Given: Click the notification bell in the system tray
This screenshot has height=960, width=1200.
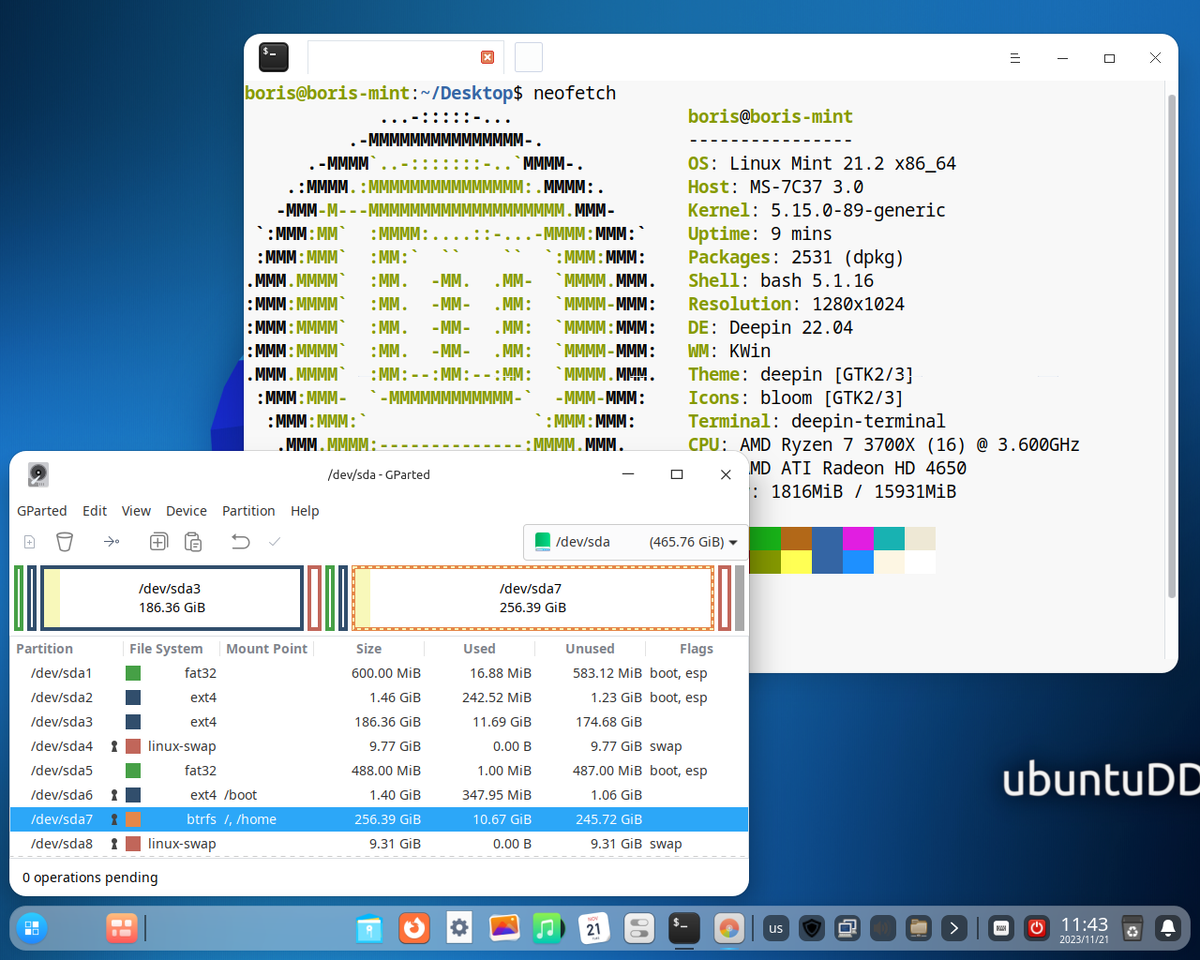Looking at the screenshot, I should coord(1168,928).
